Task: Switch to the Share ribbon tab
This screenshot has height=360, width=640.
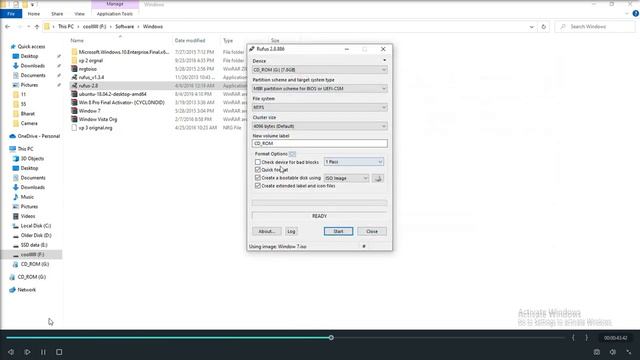Action: [x=57, y=14]
